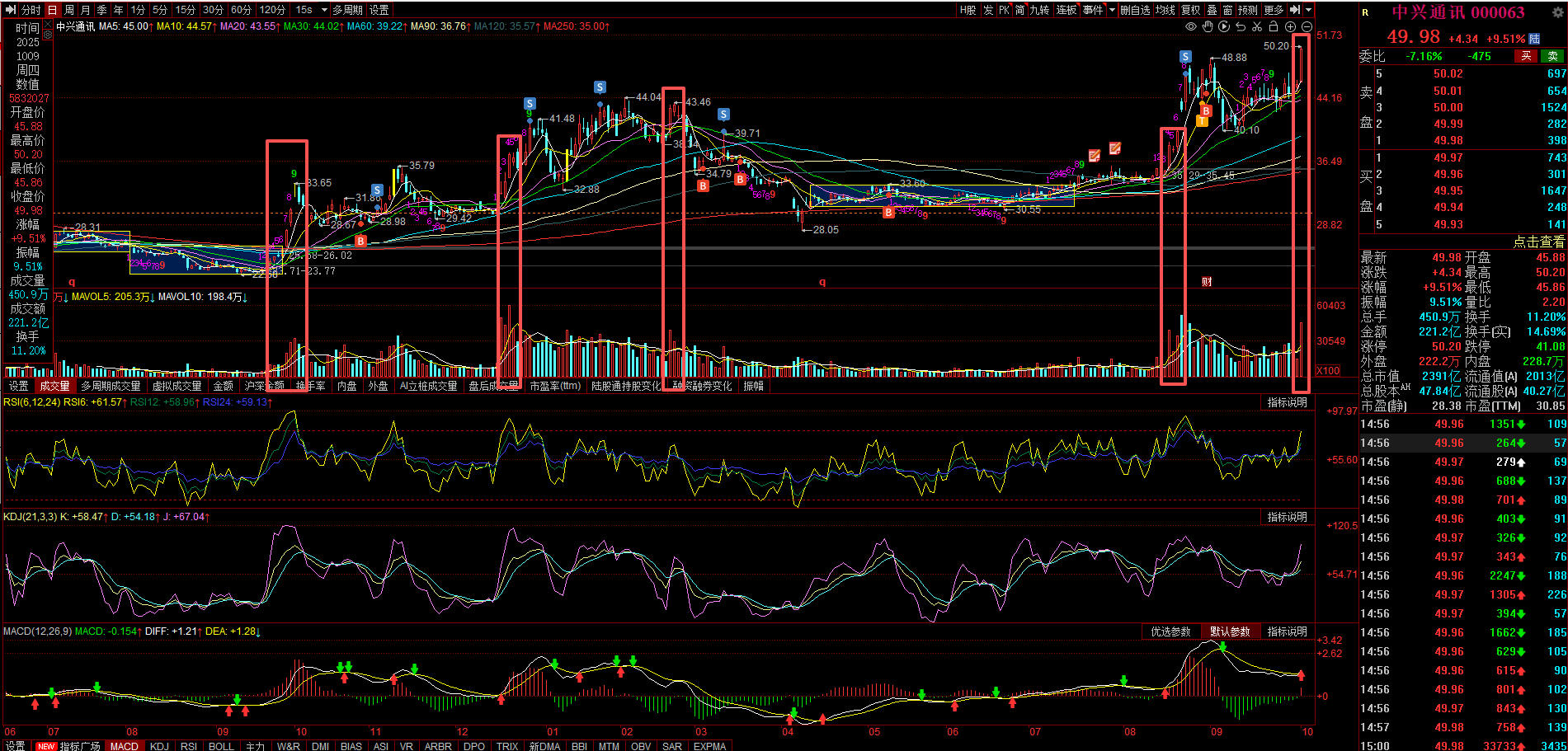
Task: Click the blue S signal marker near 48.88
Action: coord(1185,57)
